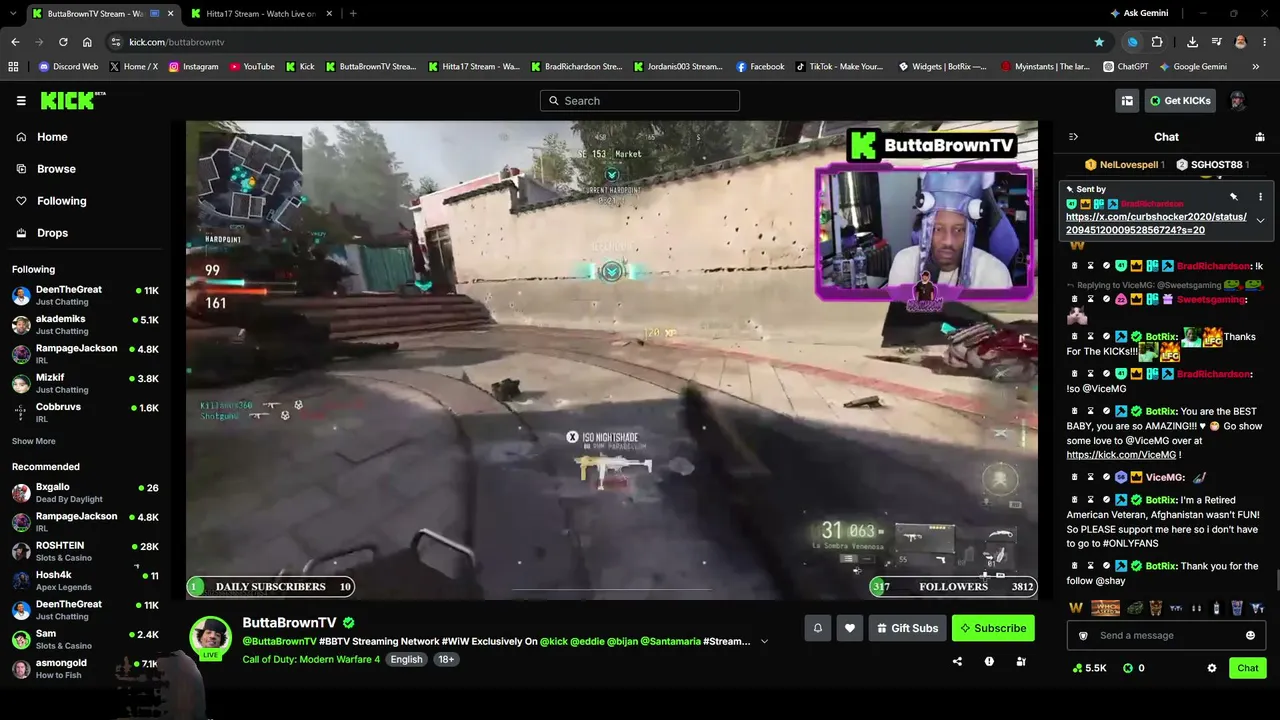Toggle the follow heart button
The height and width of the screenshot is (720, 1280).
[x=850, y=628]
